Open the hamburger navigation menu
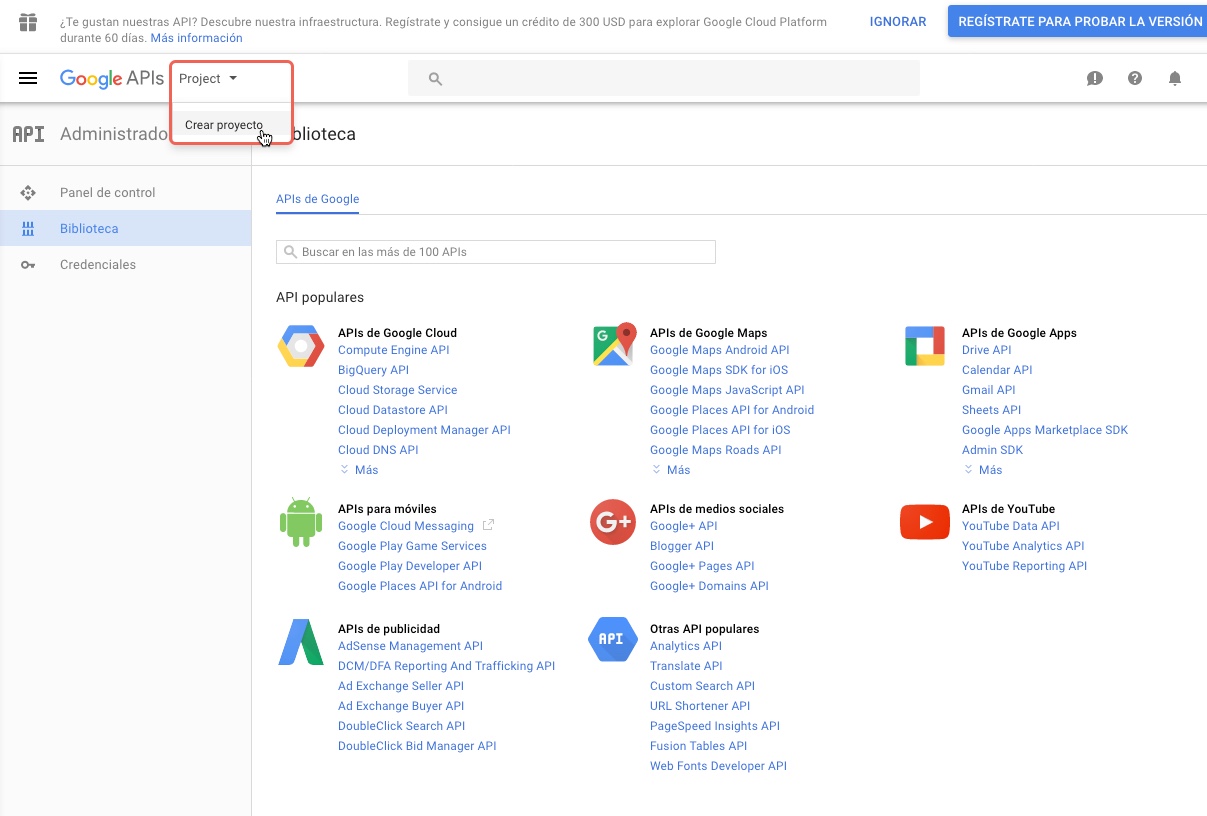 coord(28,78)
